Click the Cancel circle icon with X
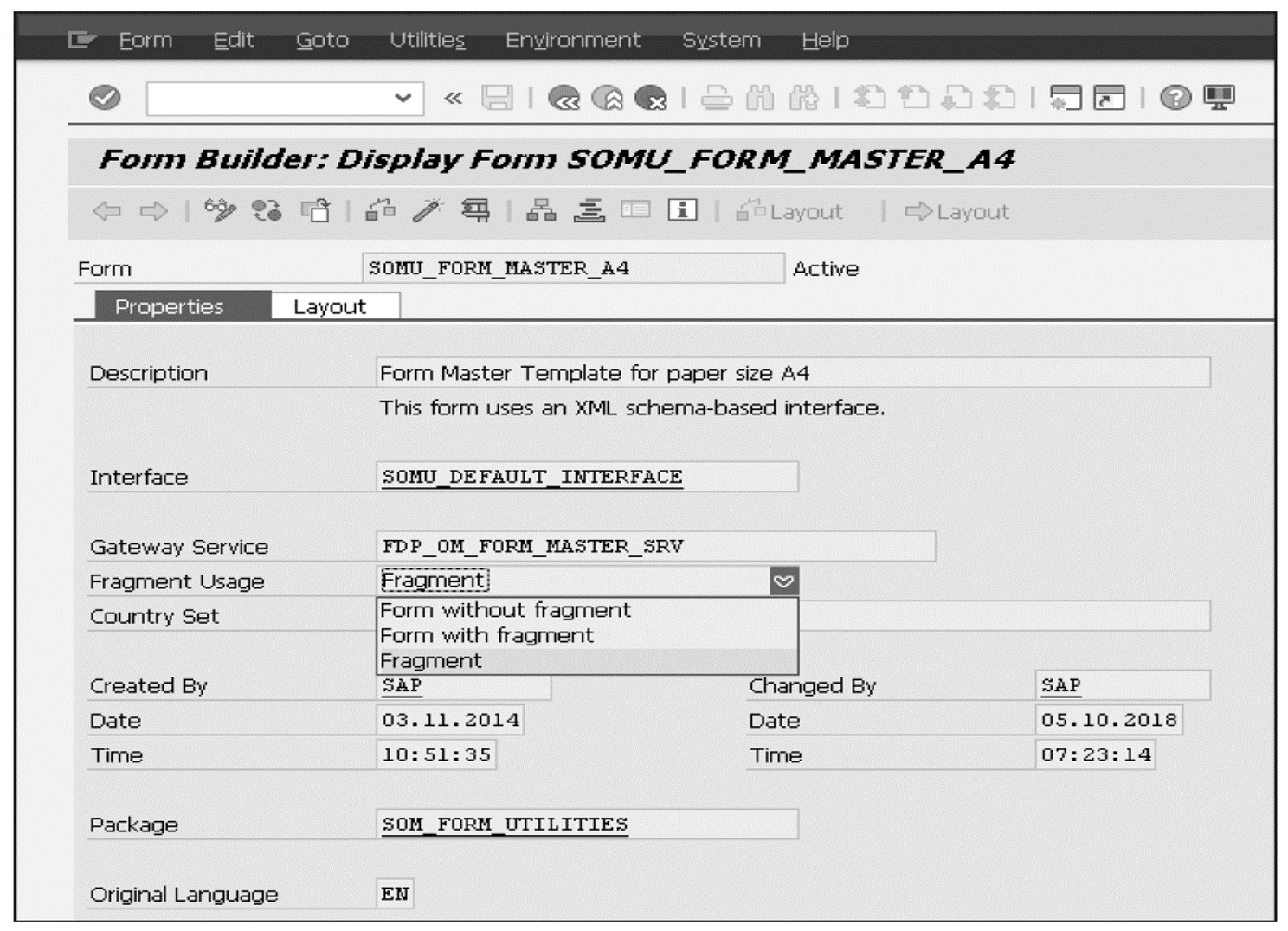The width and height of the screenshot is (1288, 931). 650,98
